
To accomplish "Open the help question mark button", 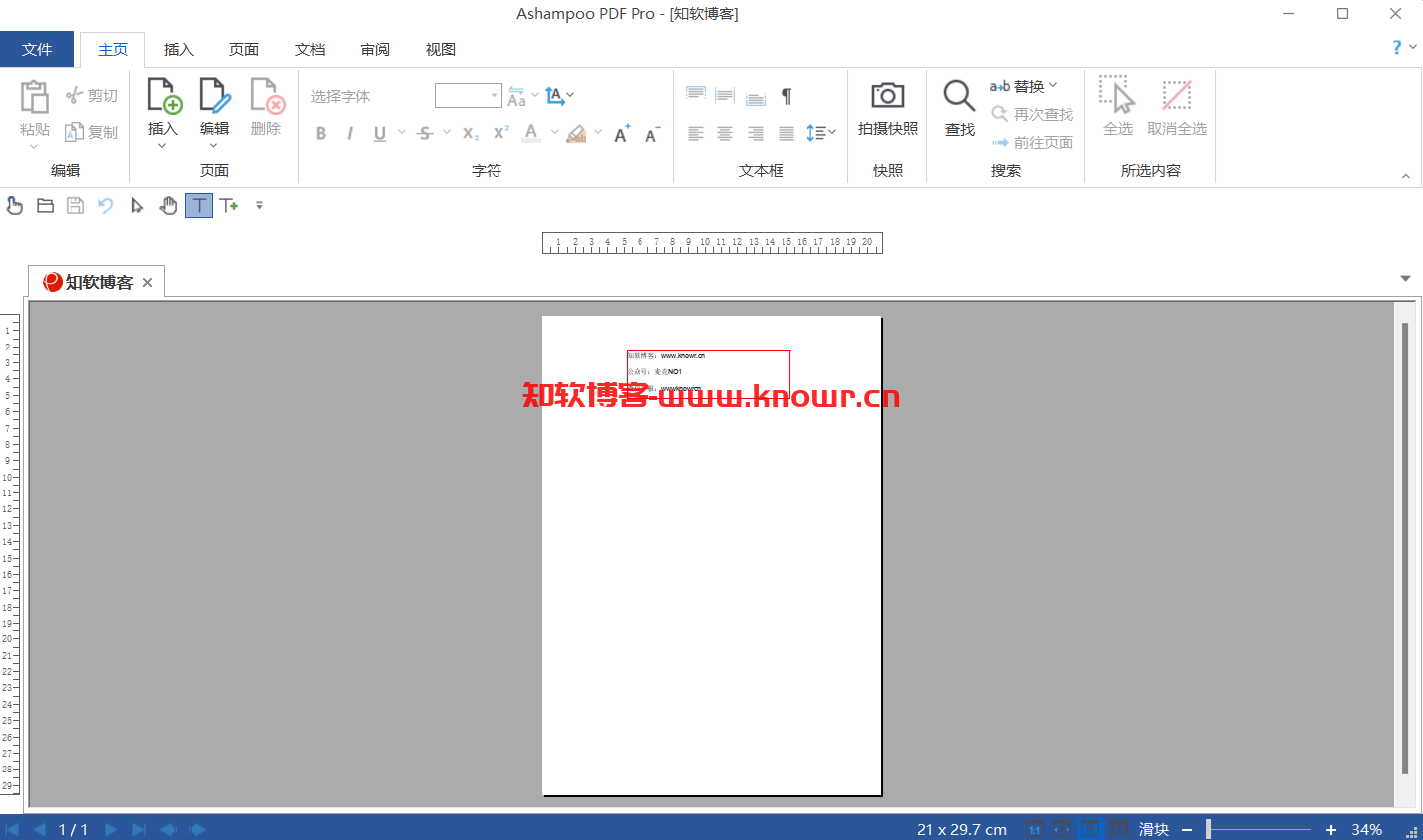I will [1397, 47].
